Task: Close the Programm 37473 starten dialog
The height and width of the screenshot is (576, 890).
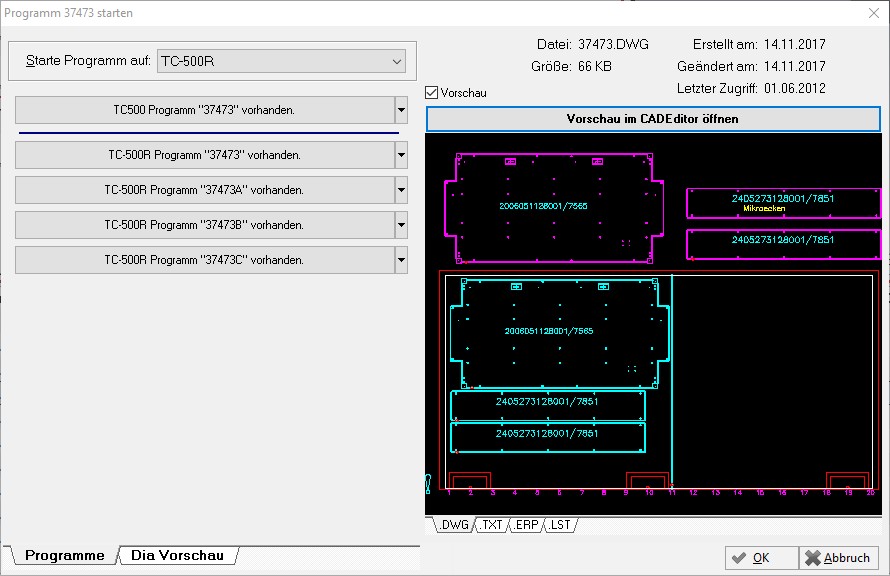Action: (874, 13)
